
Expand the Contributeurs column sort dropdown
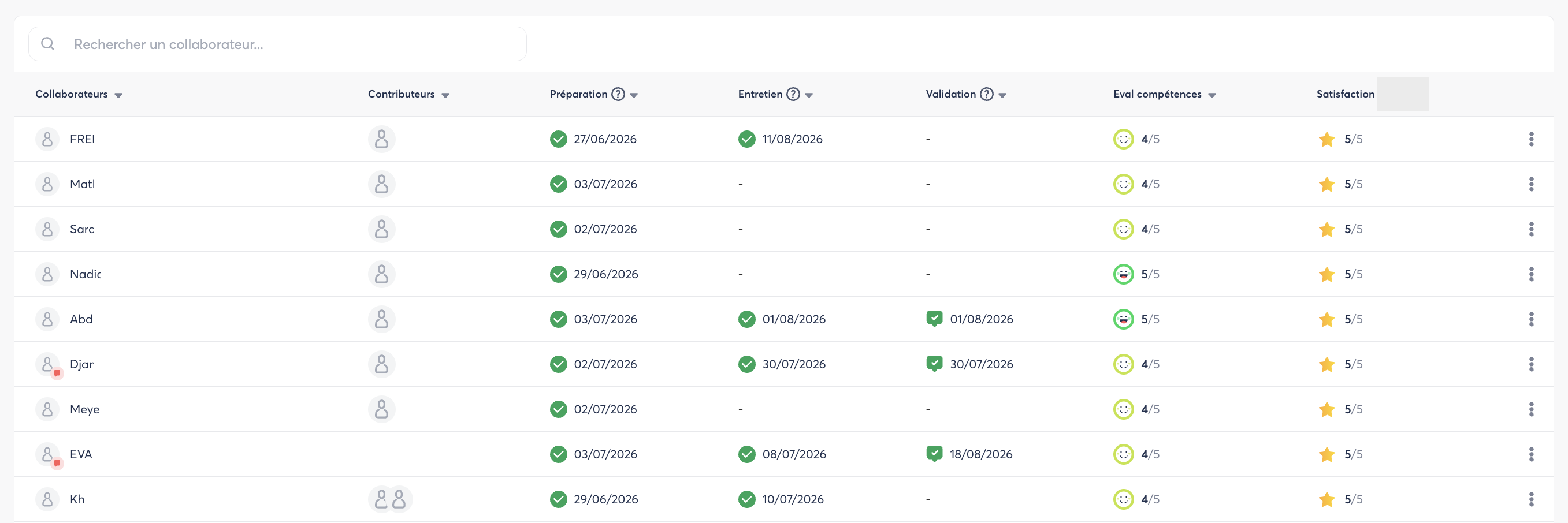tap(445, 95)
